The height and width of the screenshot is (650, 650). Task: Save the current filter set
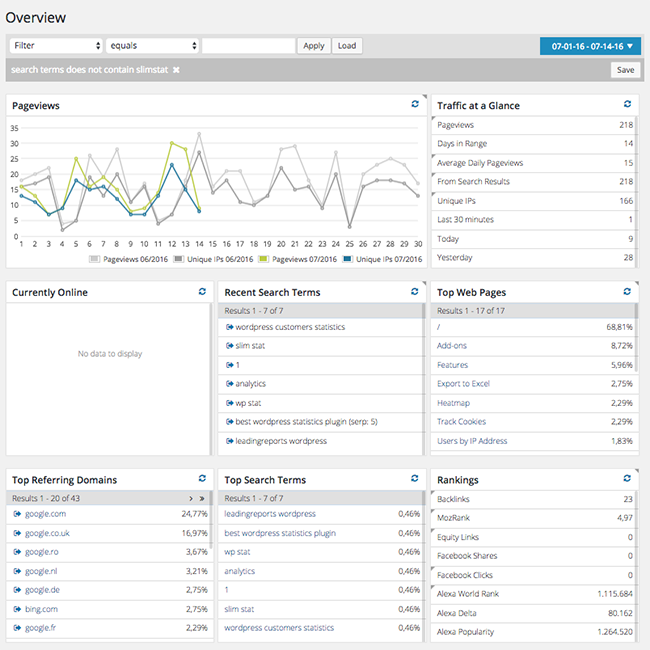[625, 70]
